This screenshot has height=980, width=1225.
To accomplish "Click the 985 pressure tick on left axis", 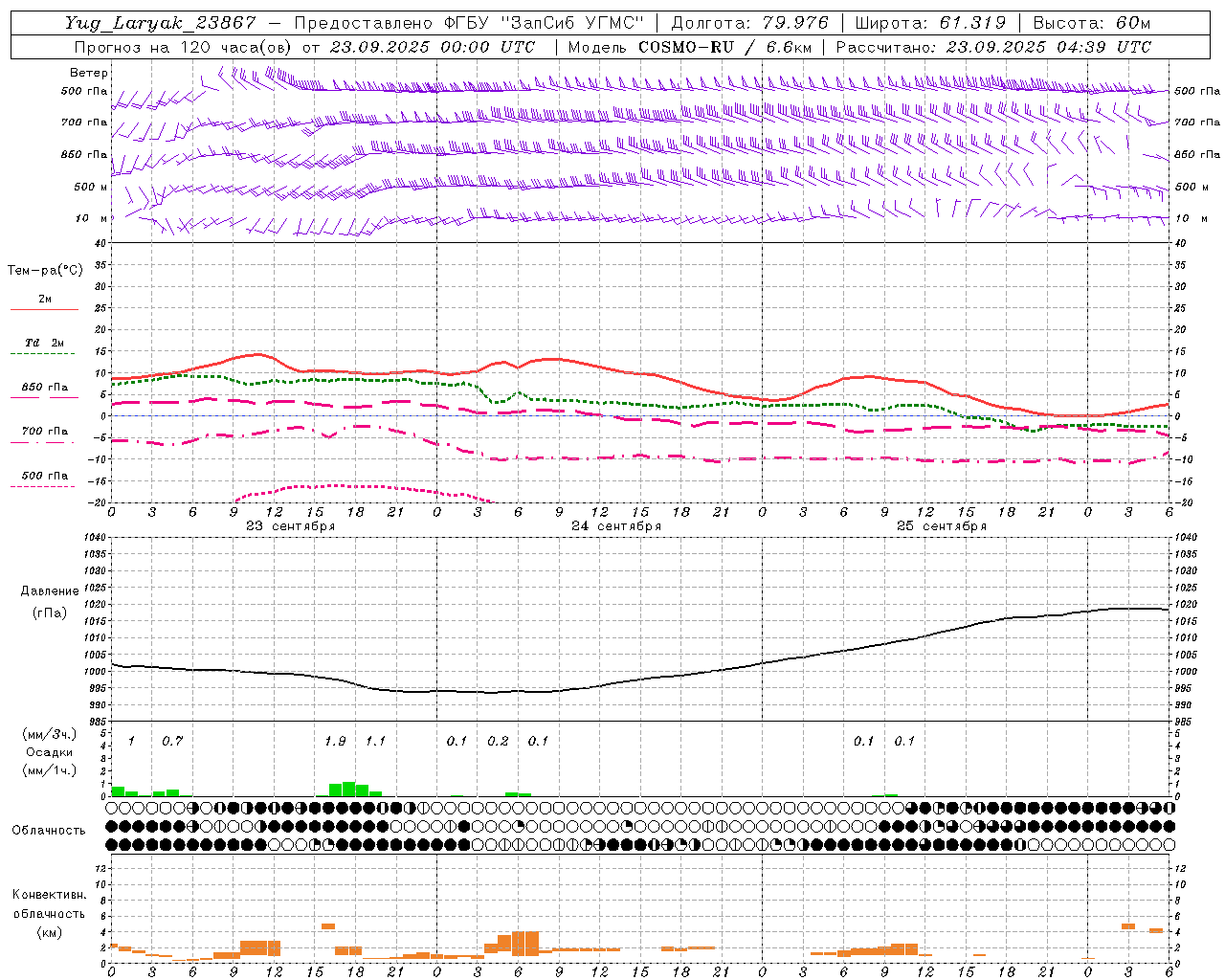I will pos(97,722).
